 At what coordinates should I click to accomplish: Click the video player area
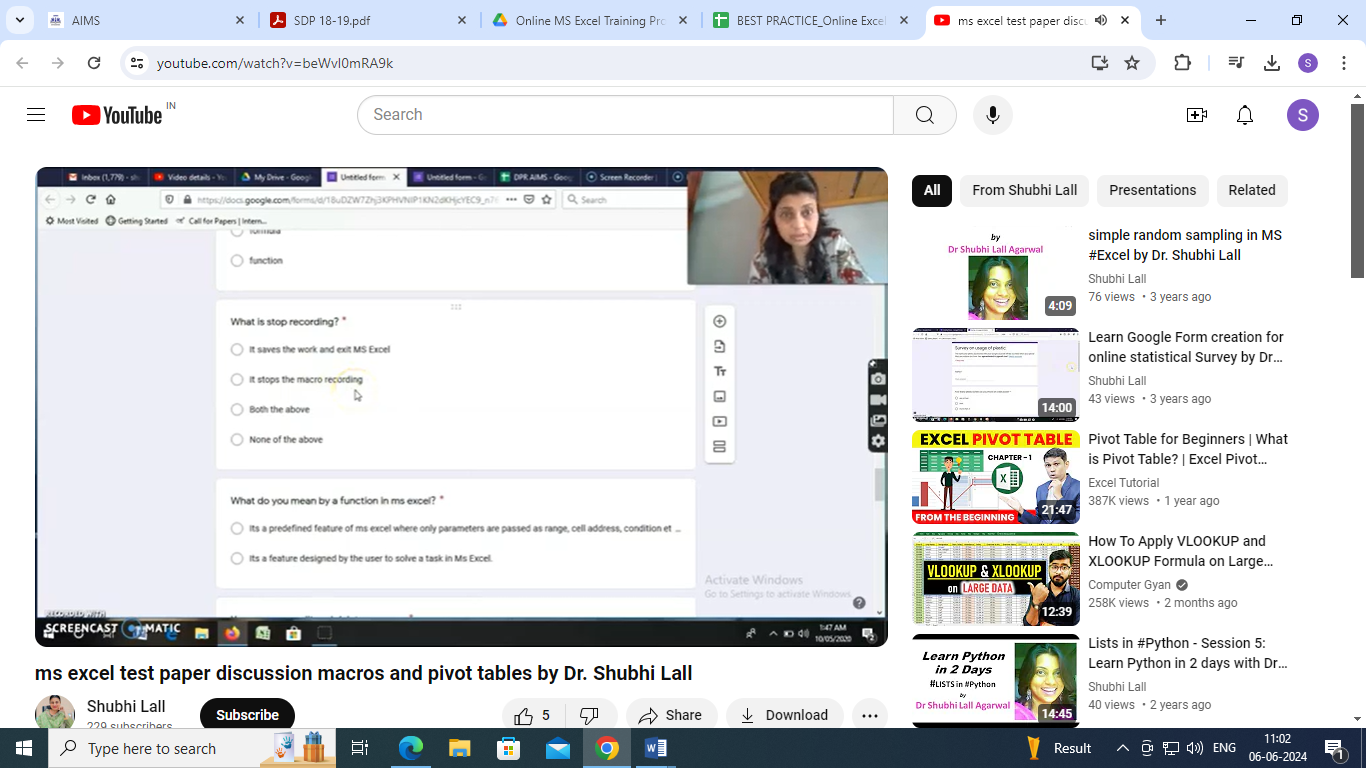click(461, 407)
